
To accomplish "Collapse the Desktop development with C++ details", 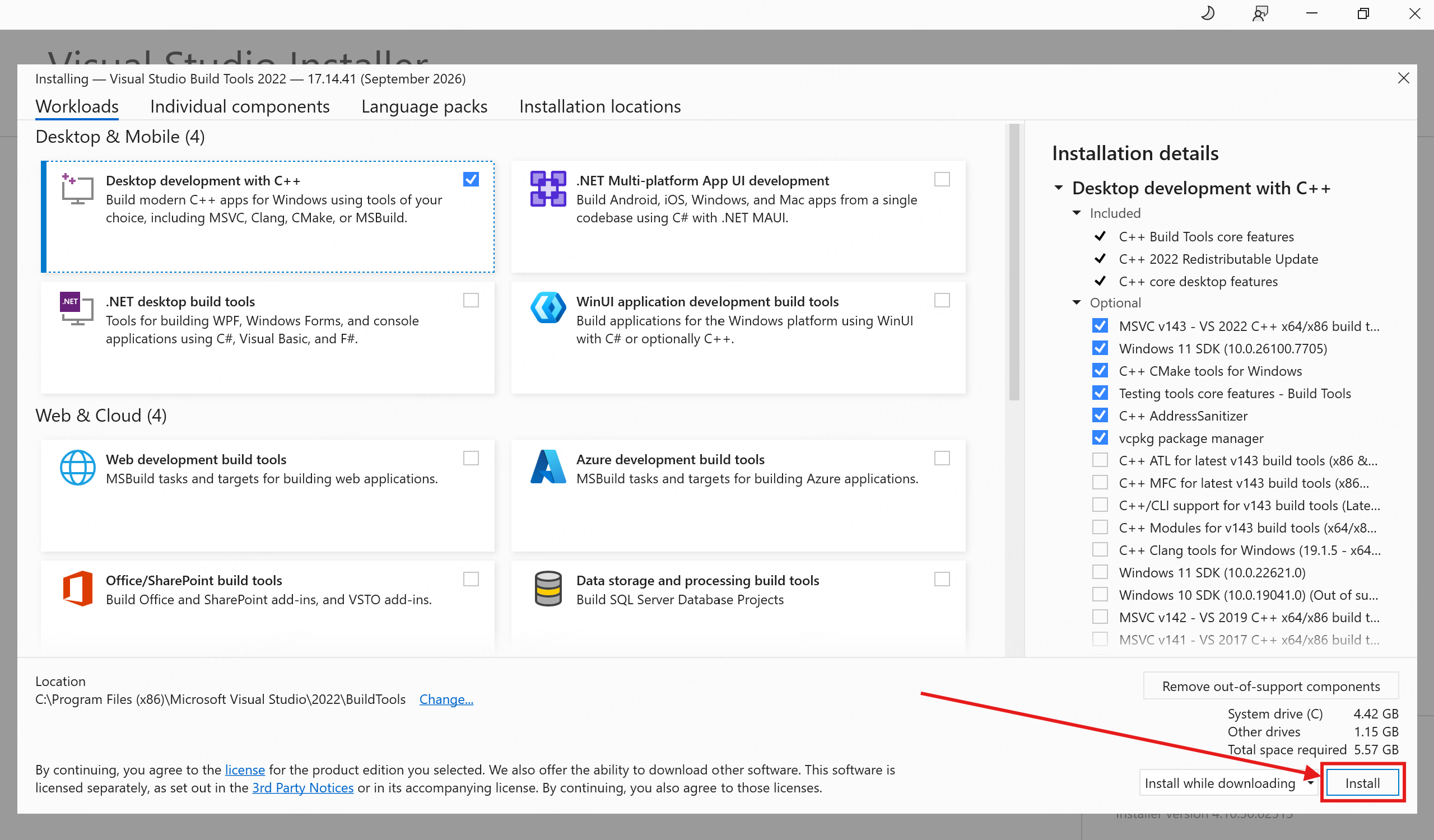I will [1059, 188].
